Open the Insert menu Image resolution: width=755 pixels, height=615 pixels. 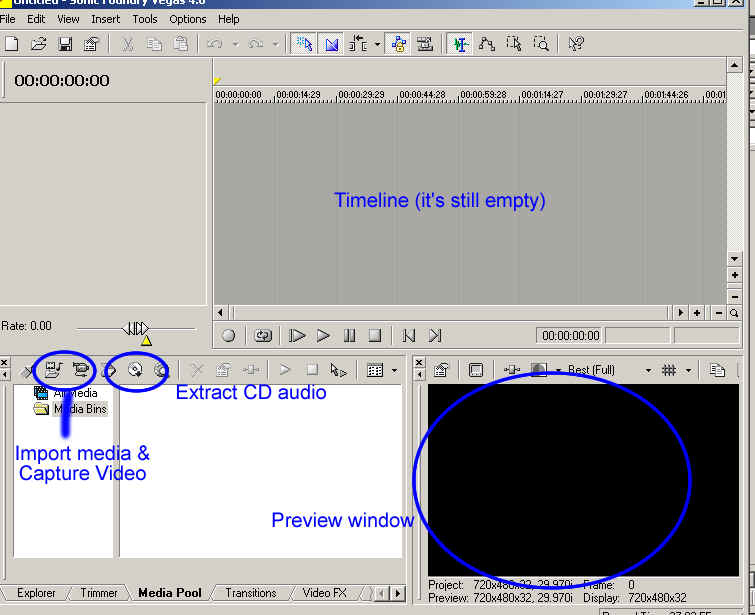[105, 19]
